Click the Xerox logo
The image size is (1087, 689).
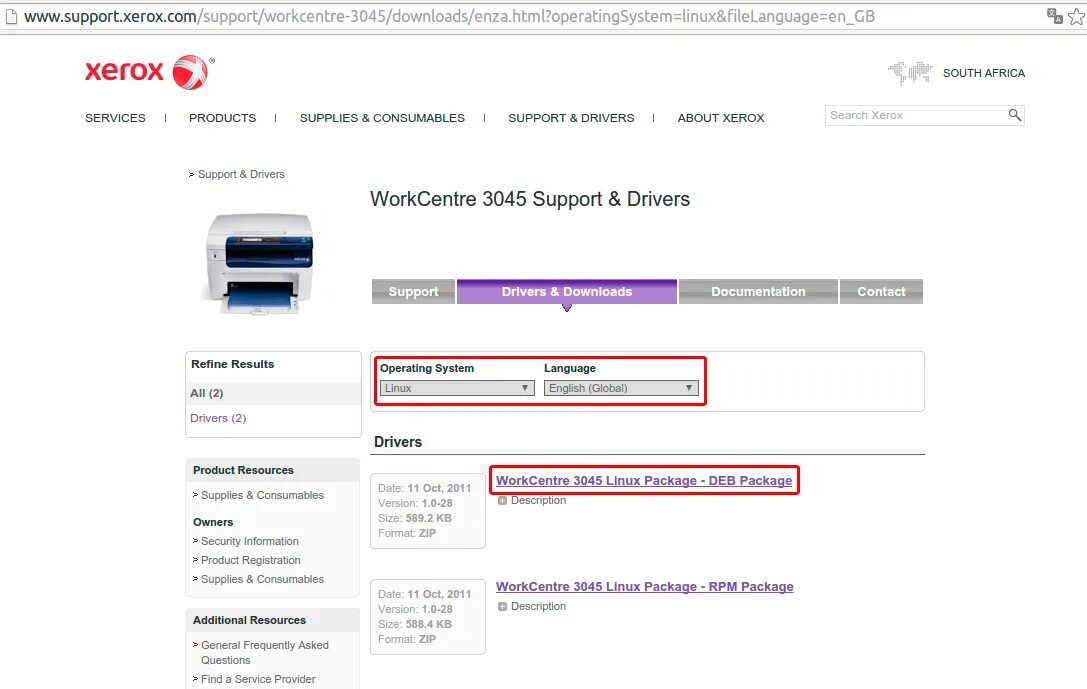coord(148,71)
